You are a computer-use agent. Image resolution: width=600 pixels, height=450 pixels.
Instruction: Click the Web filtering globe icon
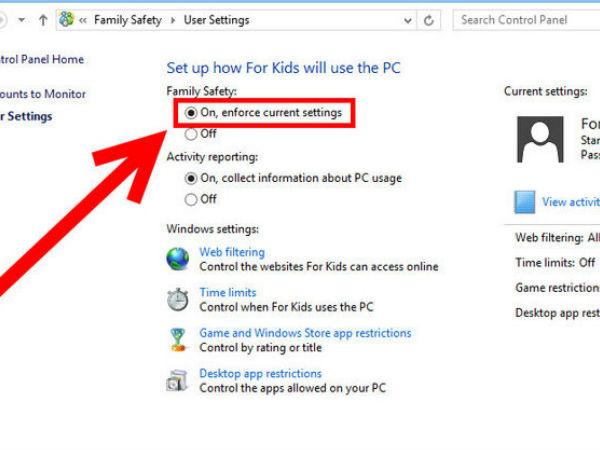pyautogui.click(x=178, y=260)
